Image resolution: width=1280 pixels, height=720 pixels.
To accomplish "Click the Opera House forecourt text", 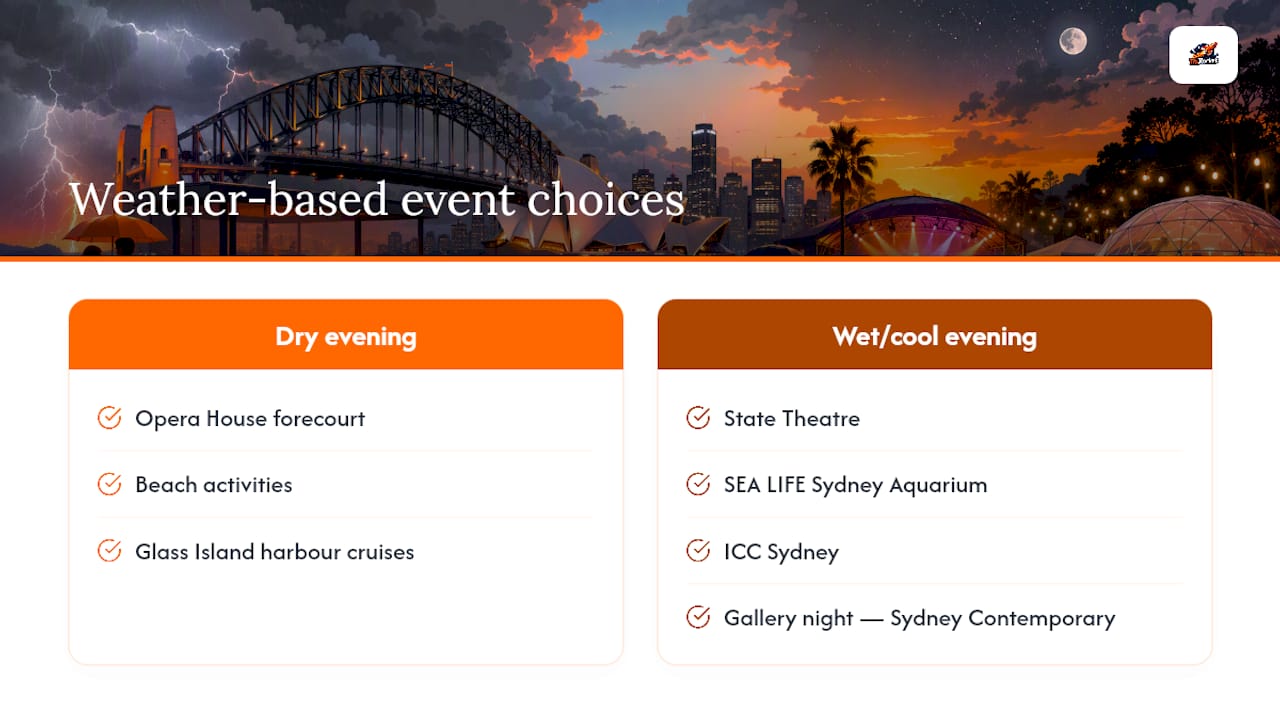I will pyautogui.click(x=250, y=418).
